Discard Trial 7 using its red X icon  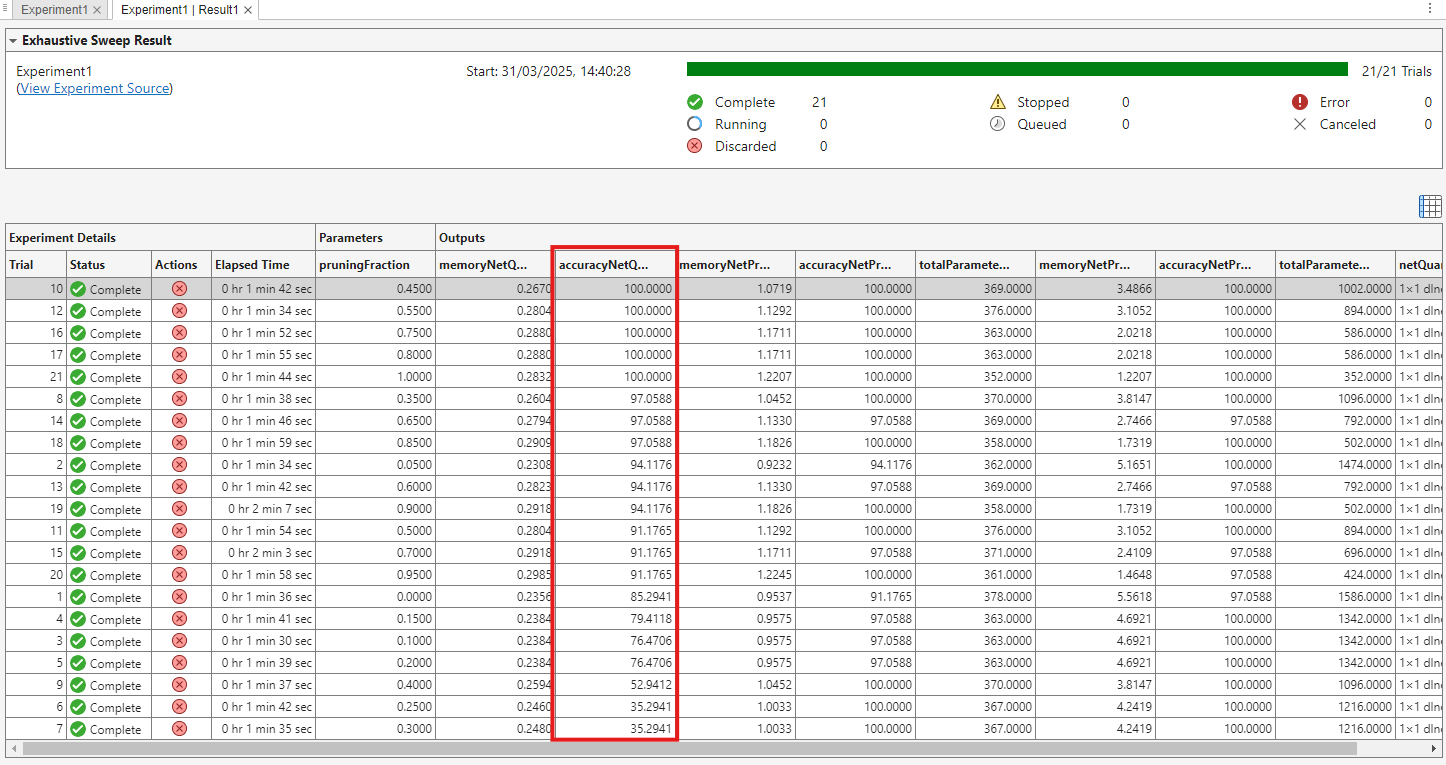[x=180, y=729]
